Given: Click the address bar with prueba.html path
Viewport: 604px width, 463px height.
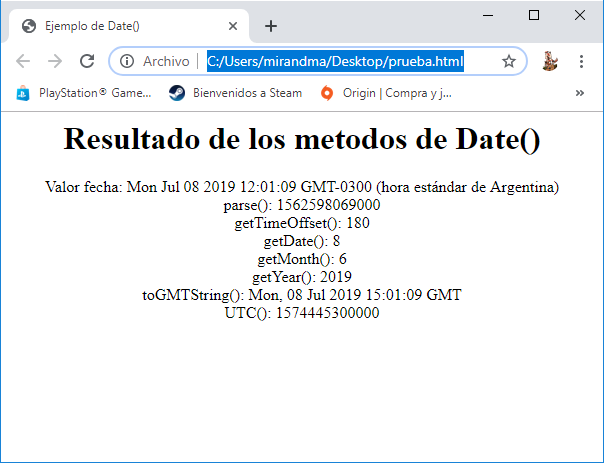Looking at the screenshot, I should click(x=335, y=62).
